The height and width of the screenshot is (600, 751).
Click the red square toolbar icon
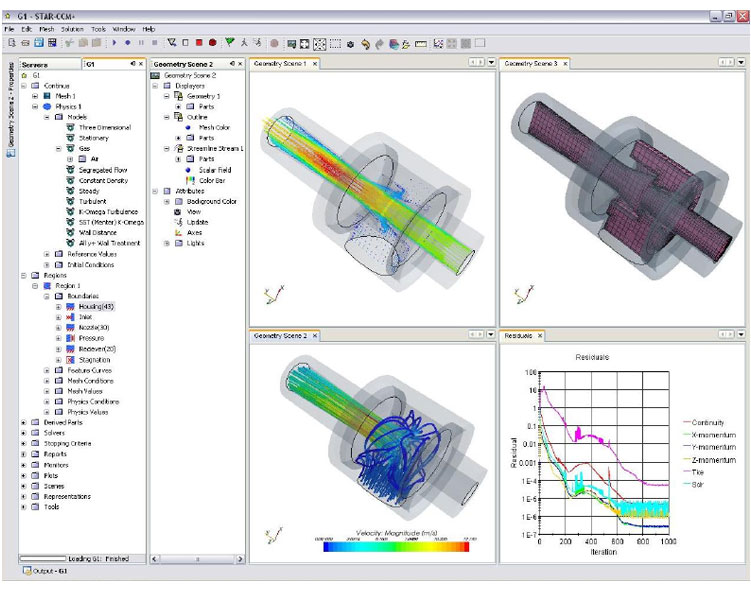click(x=199, y=43)
